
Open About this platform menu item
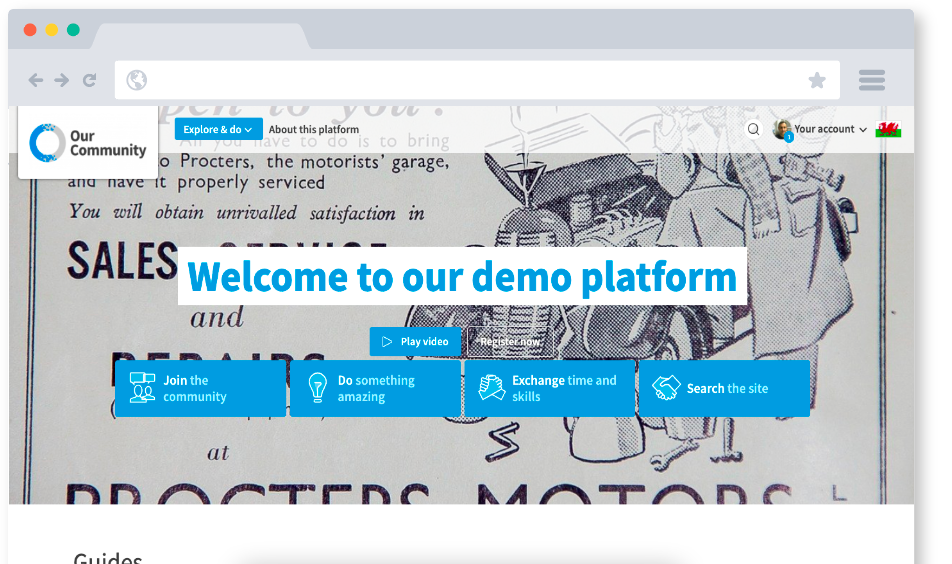[x=314, y=130]
